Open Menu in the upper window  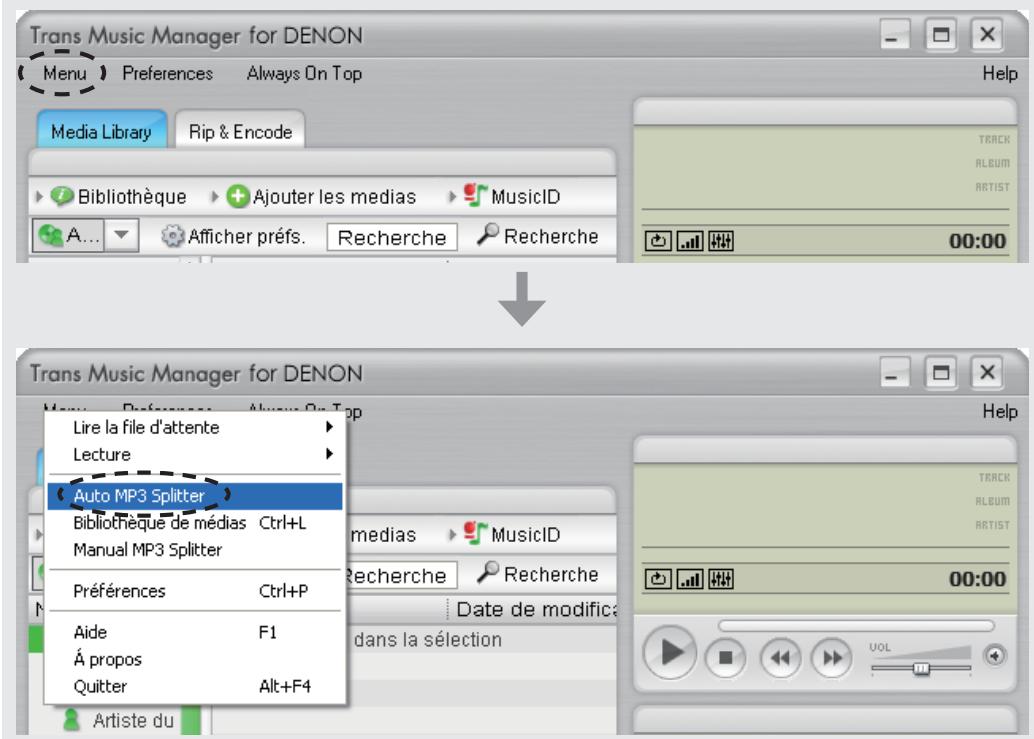coord(65,73)
